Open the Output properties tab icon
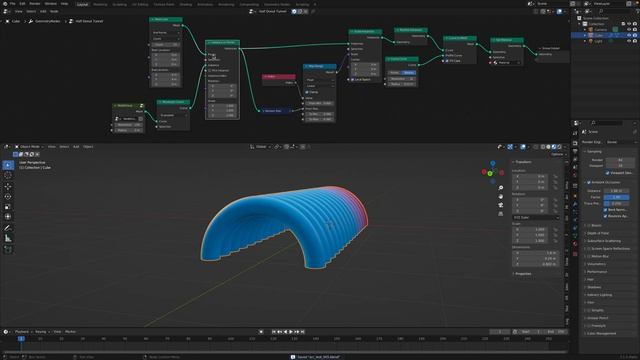Viewport: 640px width, 360px height. [575, 151]
